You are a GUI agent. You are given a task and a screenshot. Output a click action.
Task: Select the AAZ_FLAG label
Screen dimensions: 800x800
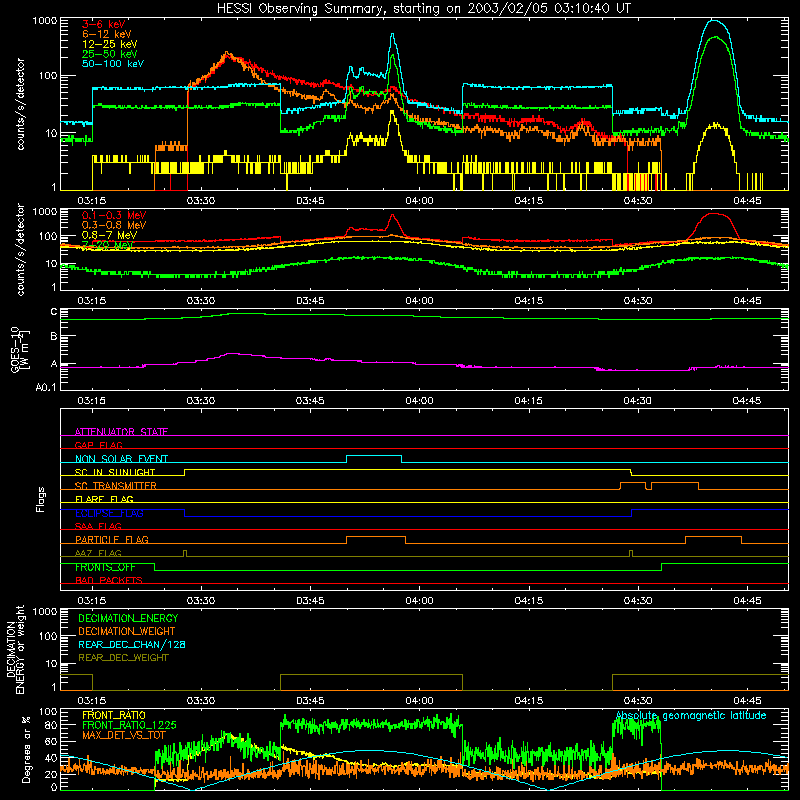pyautogui.click(x=98, y=553)
